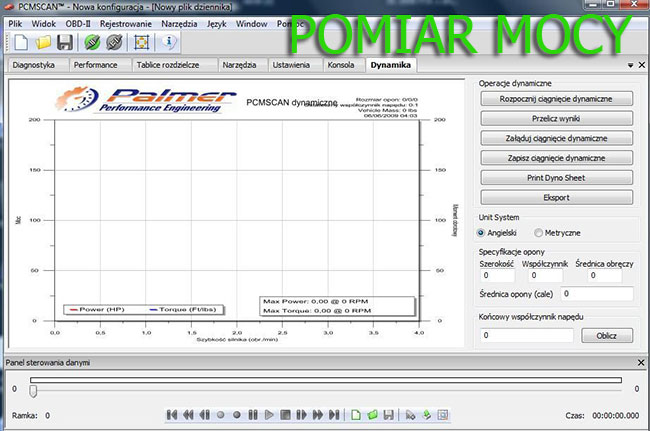650x431 pixels.
Task: Pause data playback
Action: [x=253, y=415]
